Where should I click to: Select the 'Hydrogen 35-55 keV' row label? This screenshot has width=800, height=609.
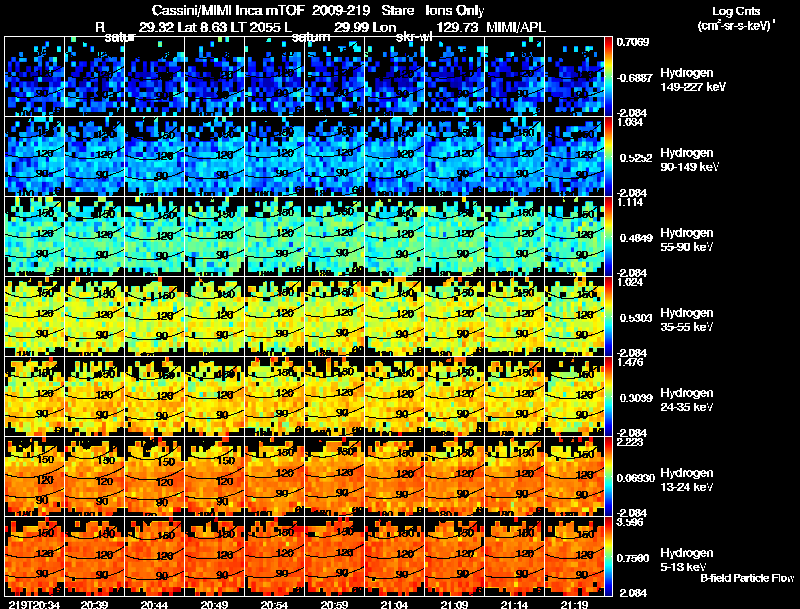(x=687, y=320)
